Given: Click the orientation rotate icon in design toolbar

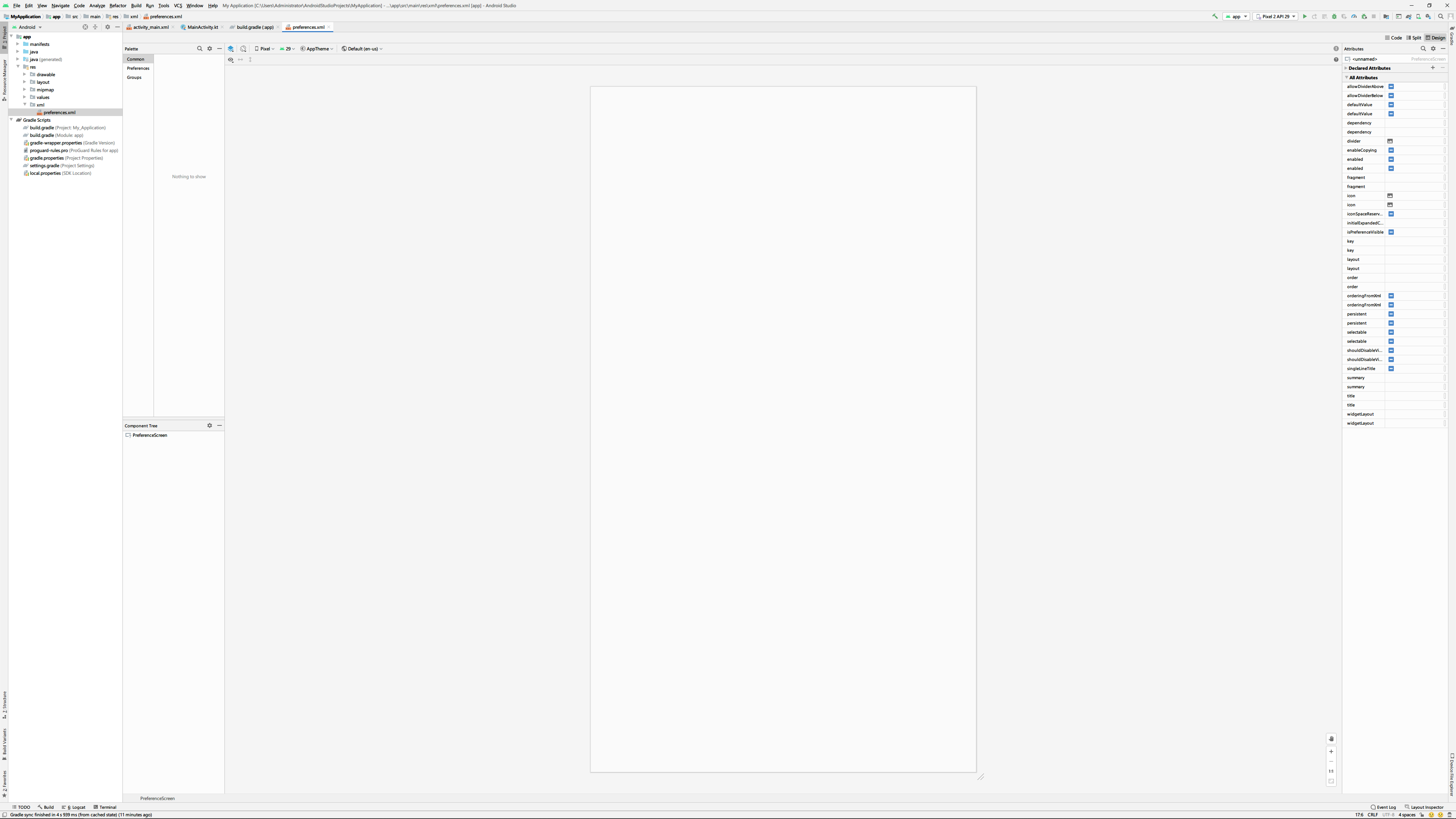Looking at the screenshot, I should tap(243, 49).
